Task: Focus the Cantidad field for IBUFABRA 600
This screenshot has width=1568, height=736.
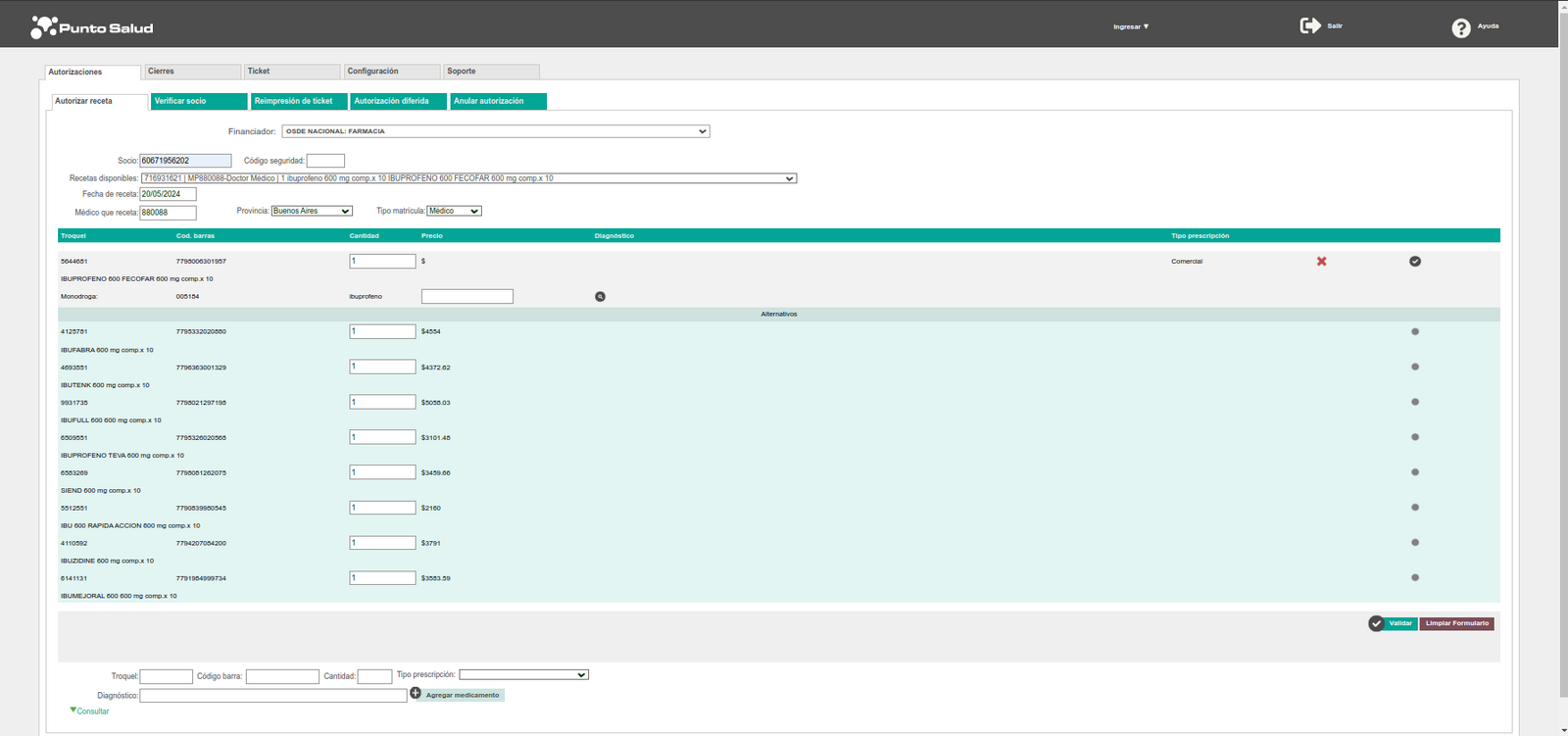Action: [x=382, y=331]
